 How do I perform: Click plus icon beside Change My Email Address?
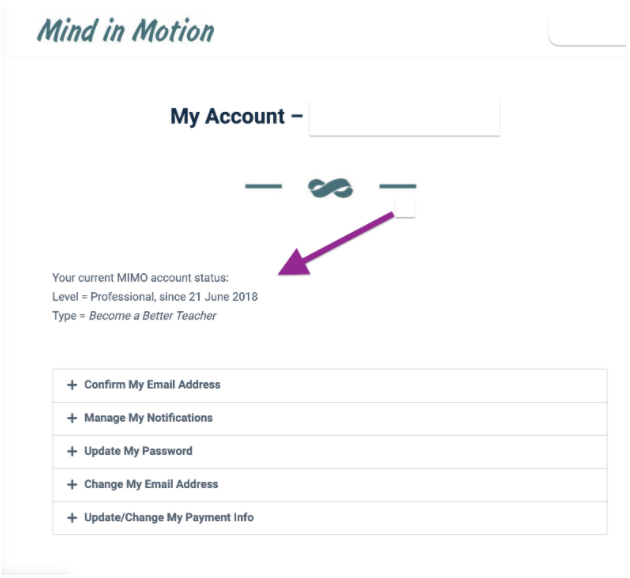click(x=72, y=484)
